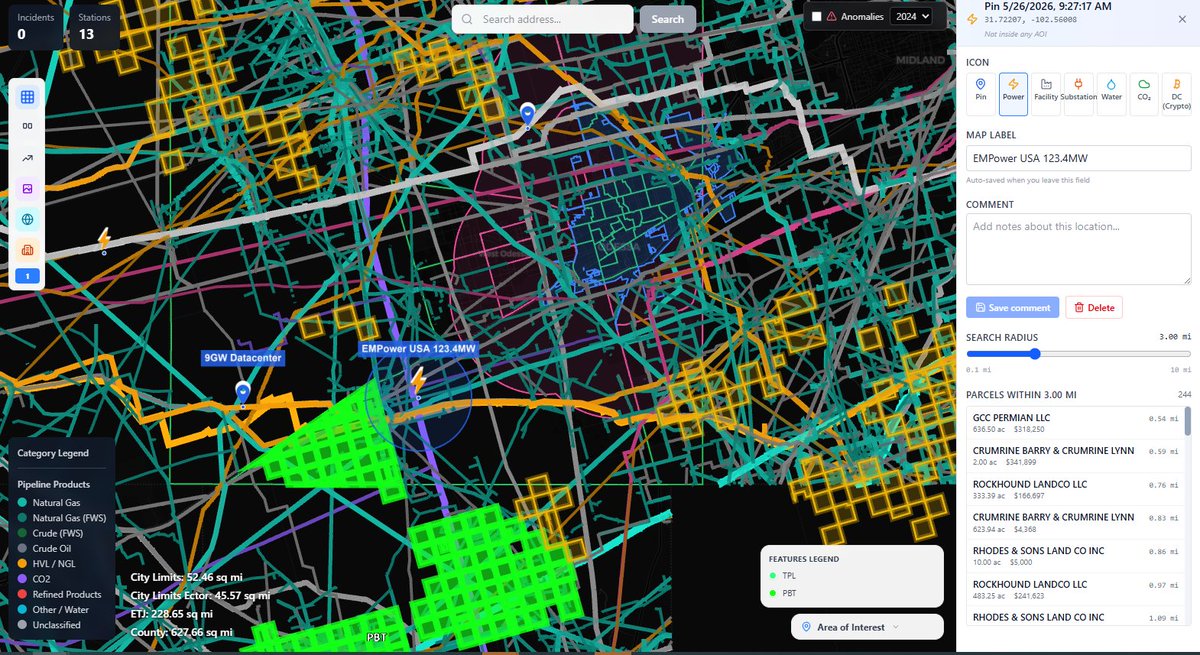Select ROCKHOUND LANDCO LLC parcel at 0.76 mi
This screenshot has width=1200, height=655.
click(1075, 489)
